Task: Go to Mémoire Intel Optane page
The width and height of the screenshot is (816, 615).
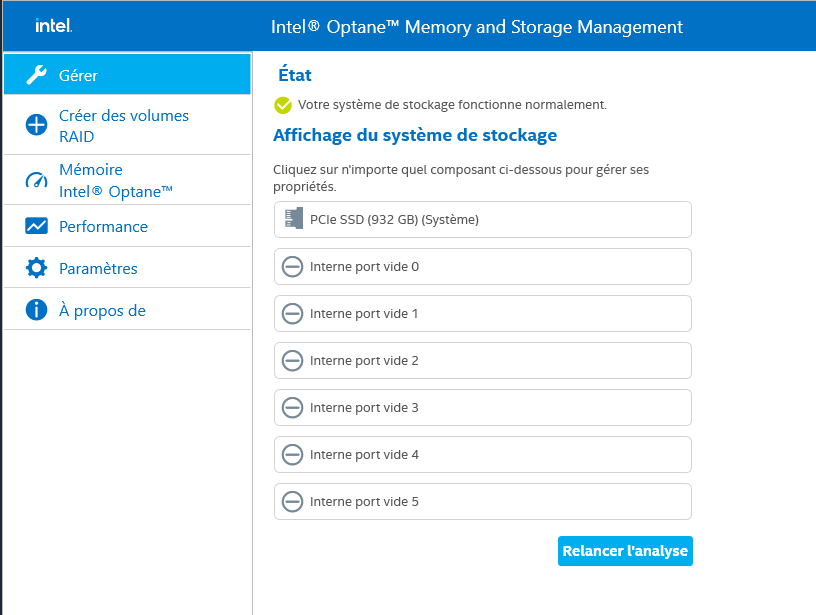Action: pyautogui.click(x=127, y=180)
